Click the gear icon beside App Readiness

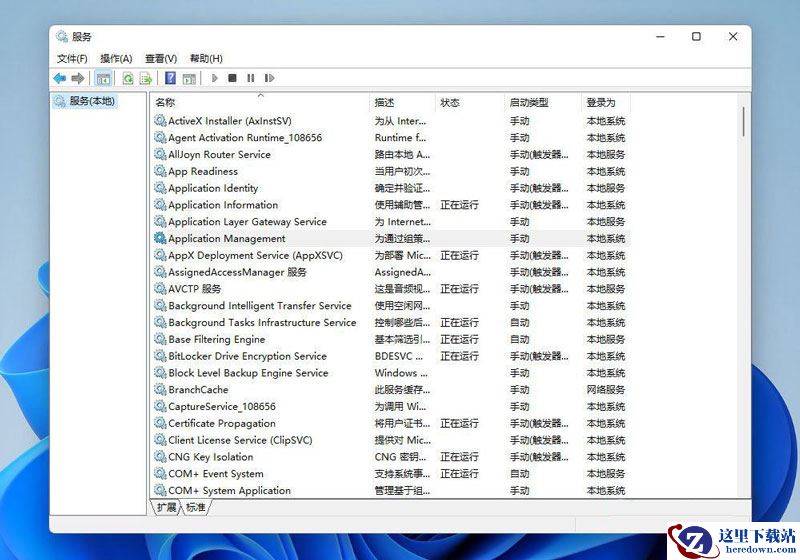coord(160,171)
